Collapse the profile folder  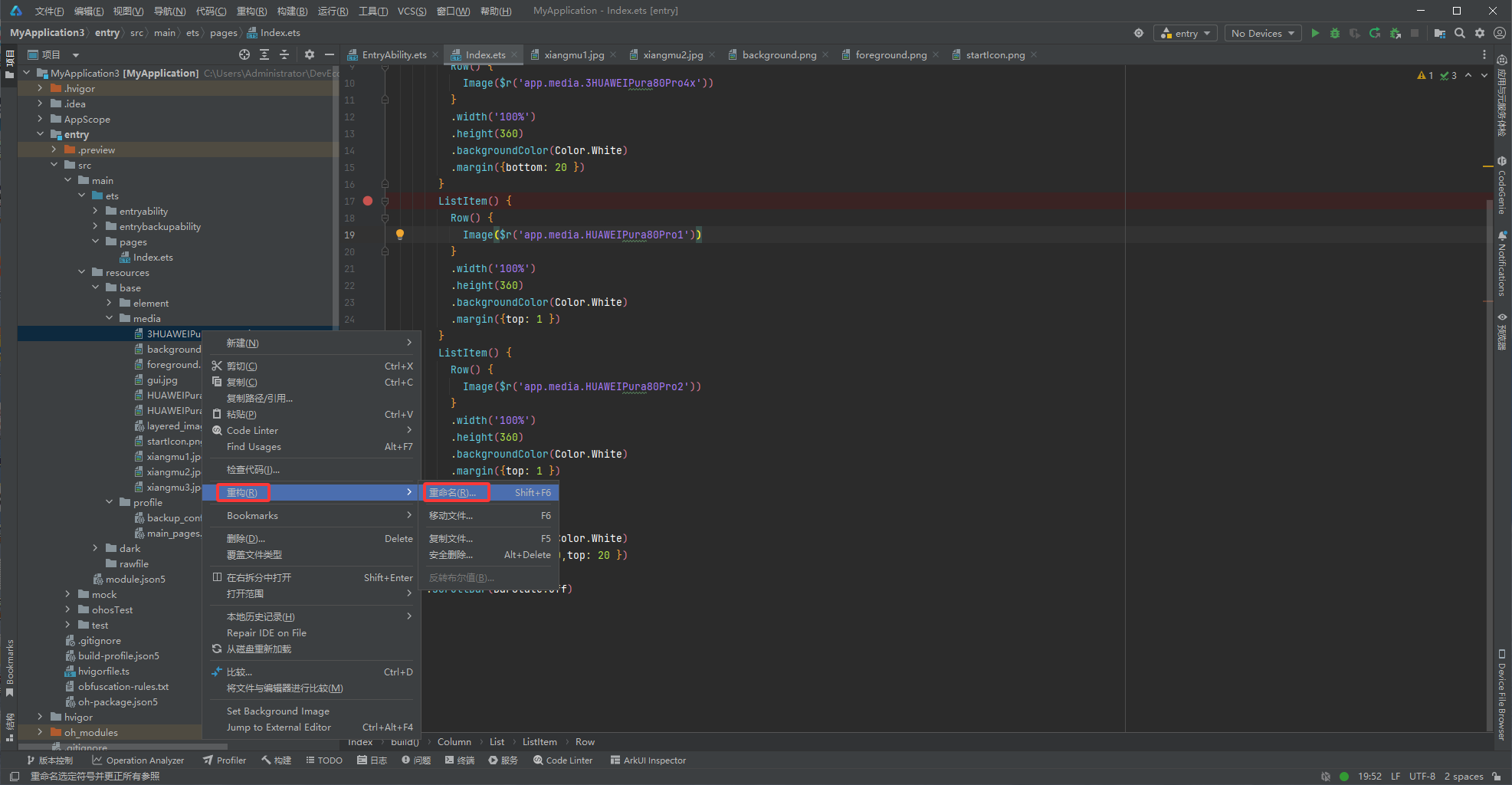tap(109, 502)
